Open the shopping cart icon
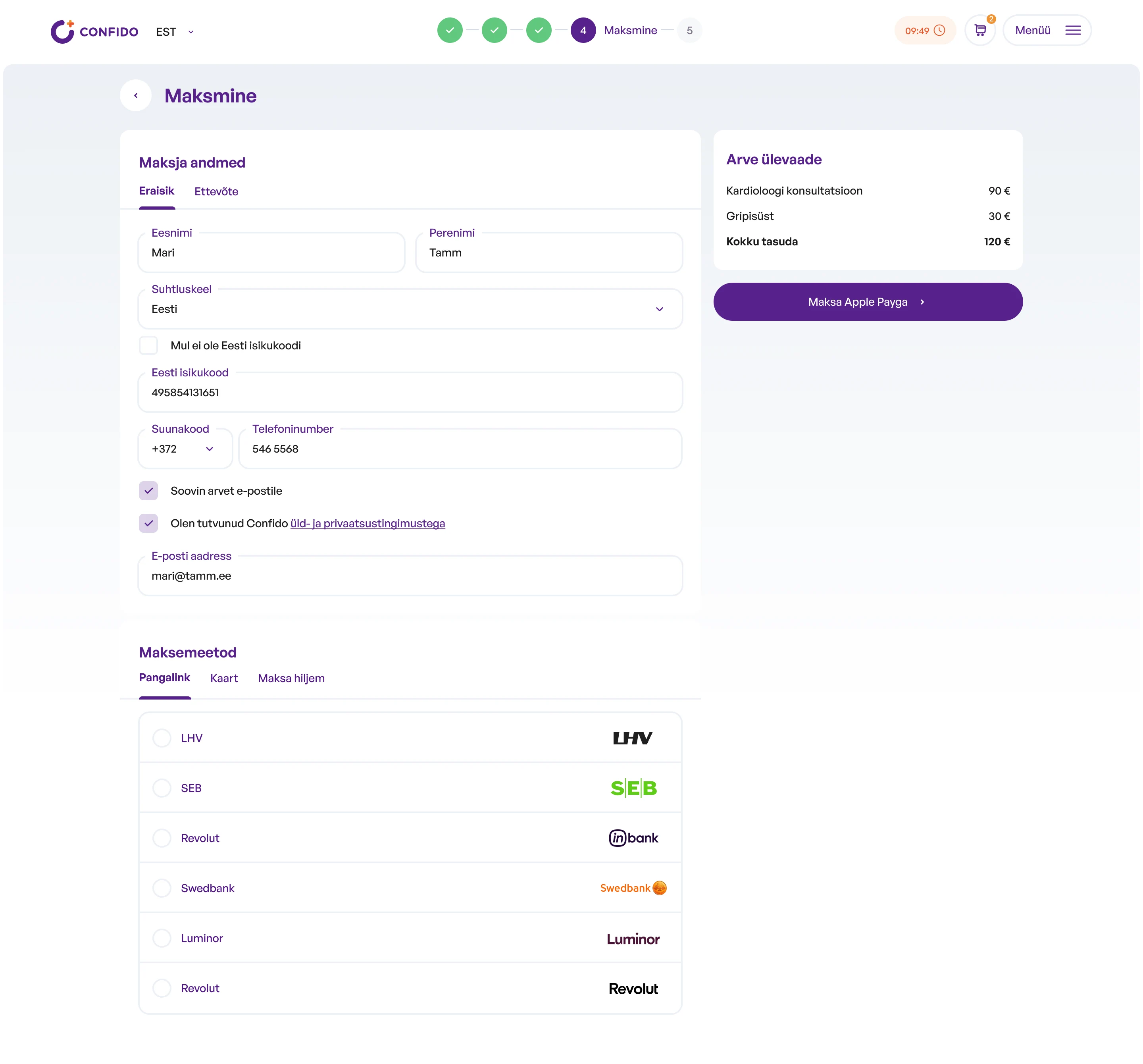 (x=980, y=31)
